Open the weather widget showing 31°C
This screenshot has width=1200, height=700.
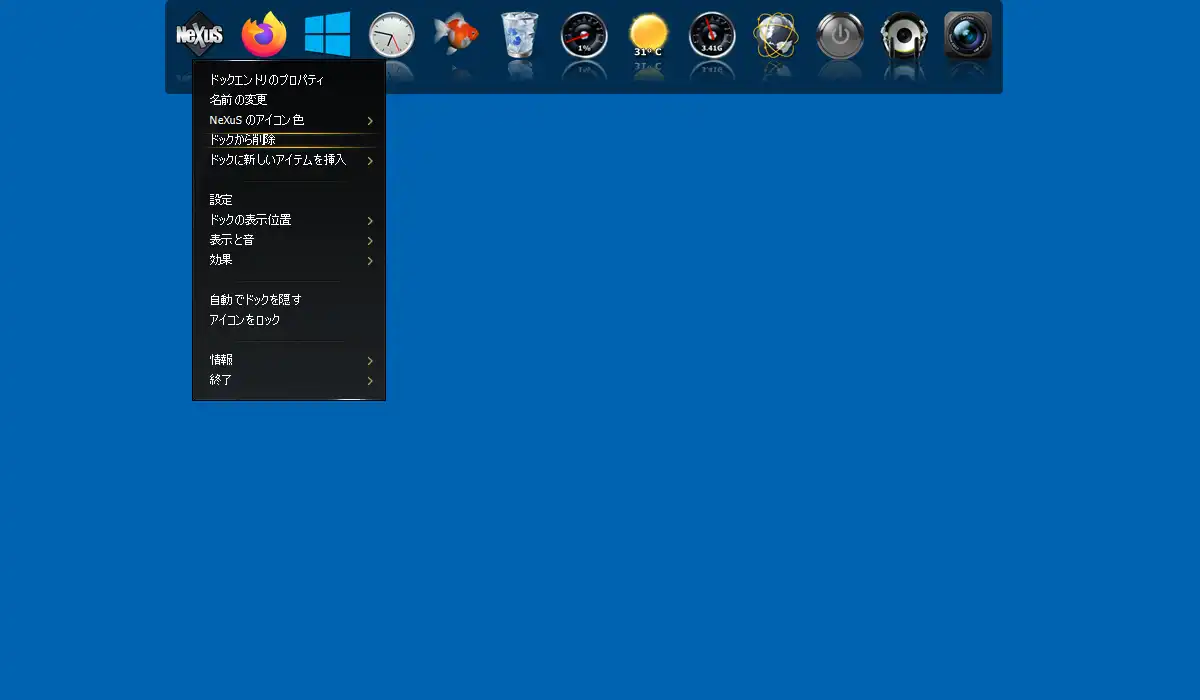tap(648, 36)
